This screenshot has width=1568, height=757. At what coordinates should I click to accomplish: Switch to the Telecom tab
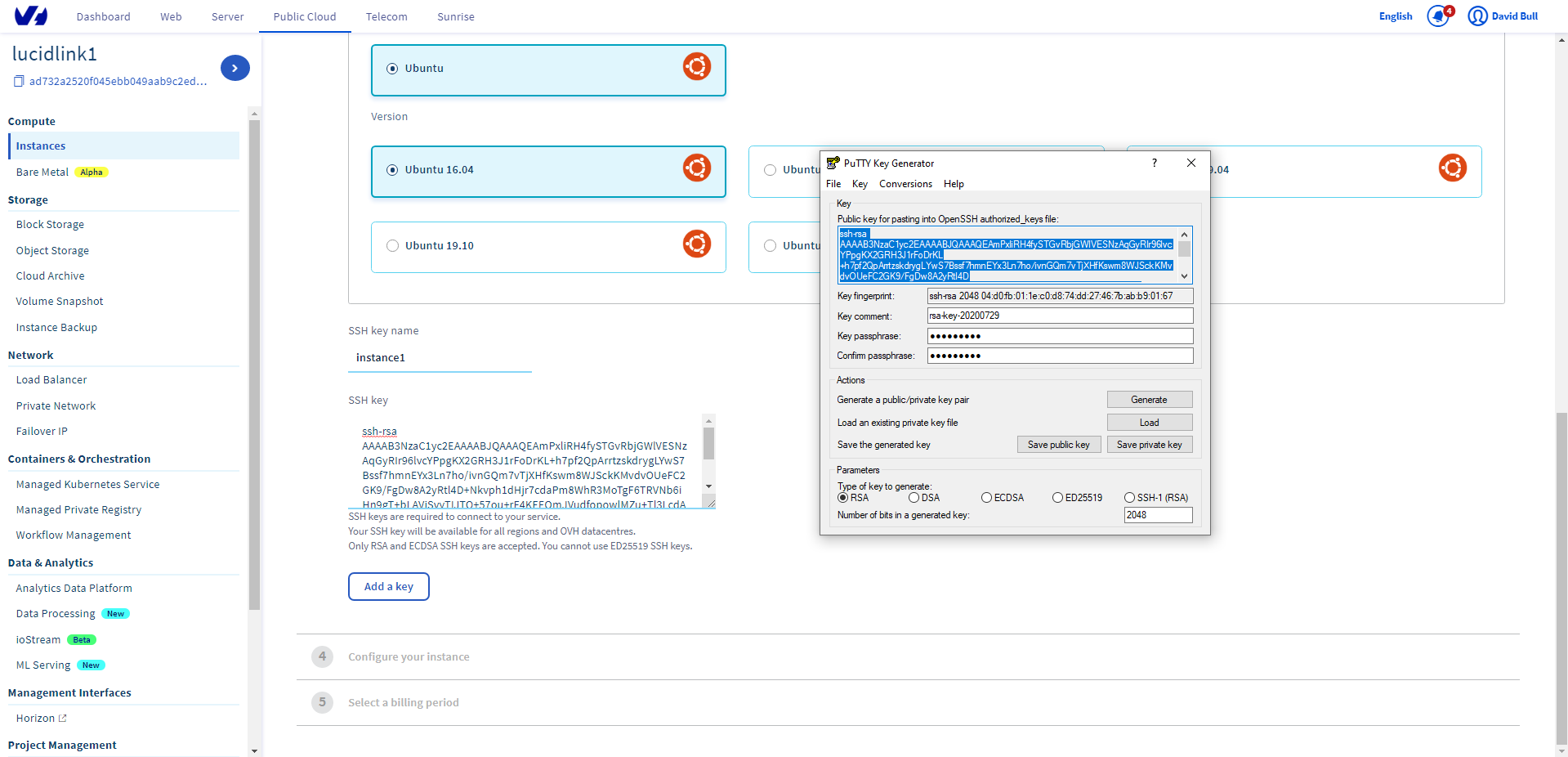[x=386, y=16]
